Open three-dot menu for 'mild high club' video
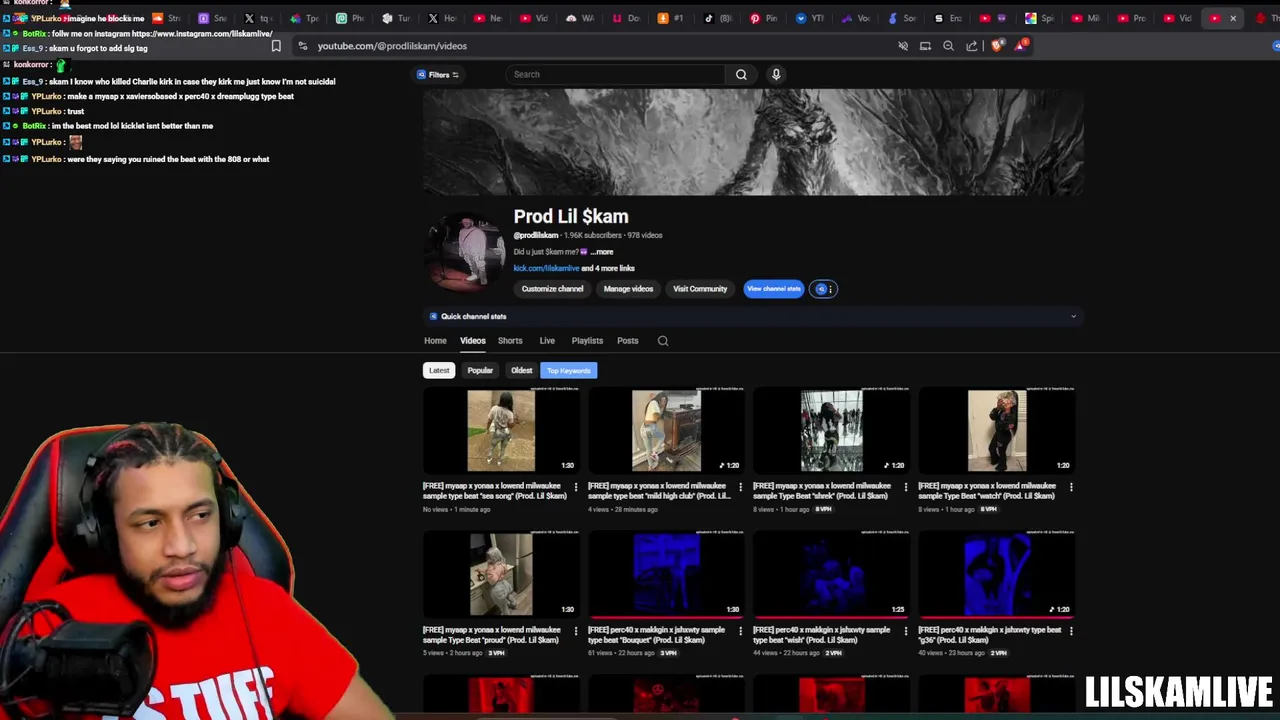Screen dimensions: 1280x720 tap(740, 487)
